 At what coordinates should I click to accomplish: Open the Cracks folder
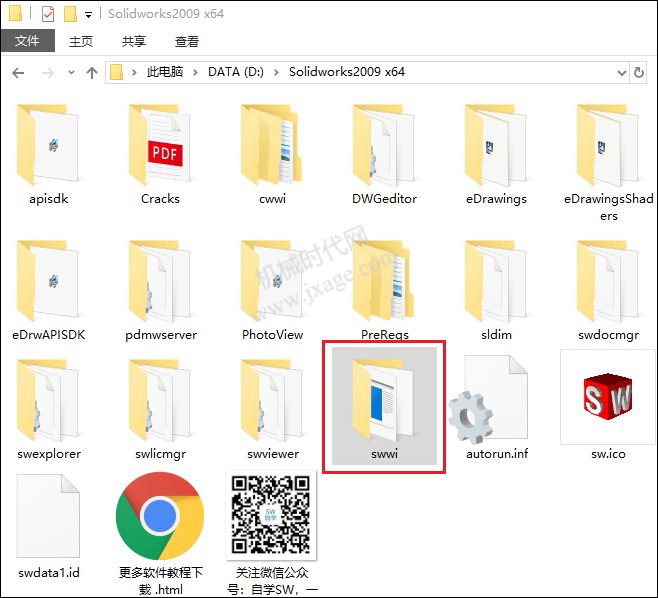point(160,153)
